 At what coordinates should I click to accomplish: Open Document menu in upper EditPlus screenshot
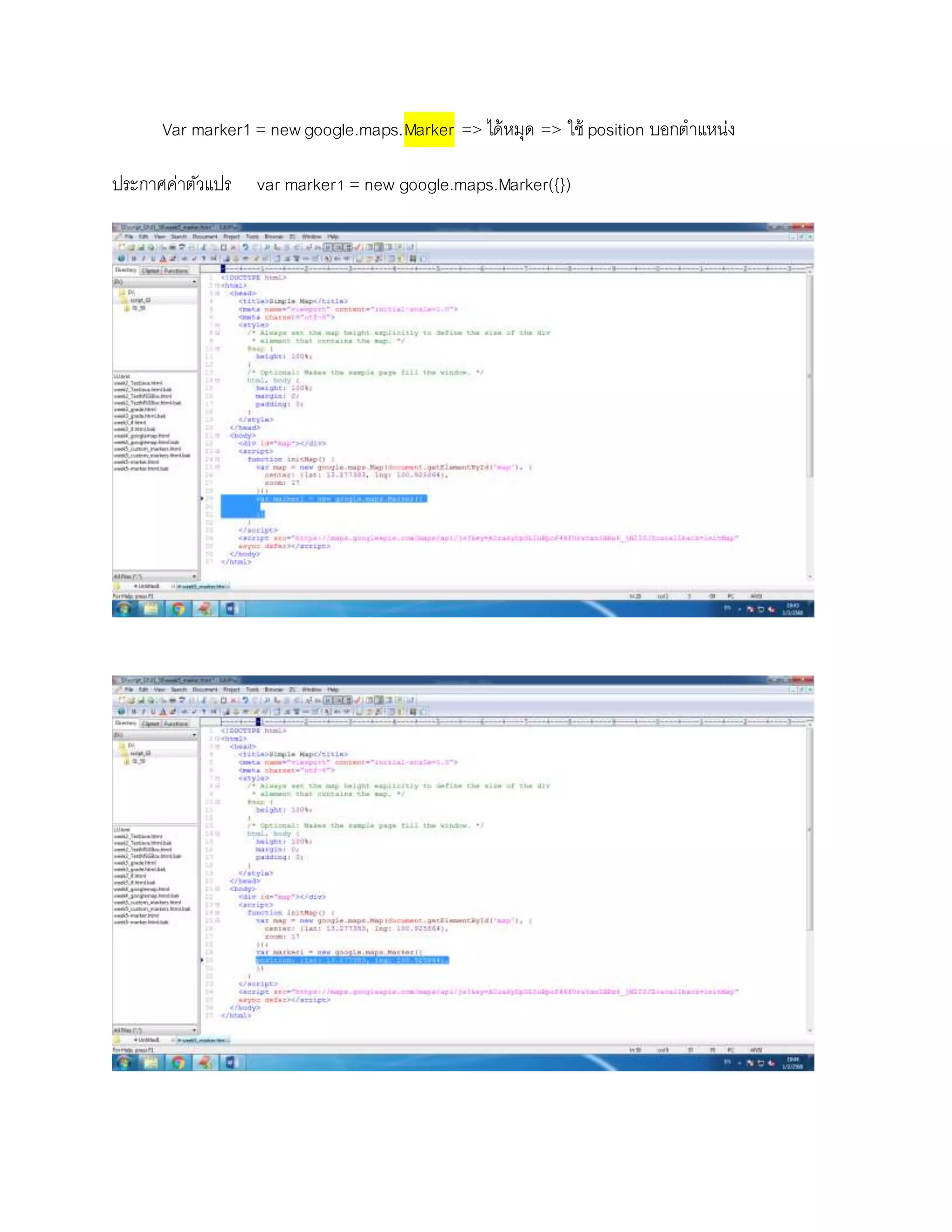[205, 237]
